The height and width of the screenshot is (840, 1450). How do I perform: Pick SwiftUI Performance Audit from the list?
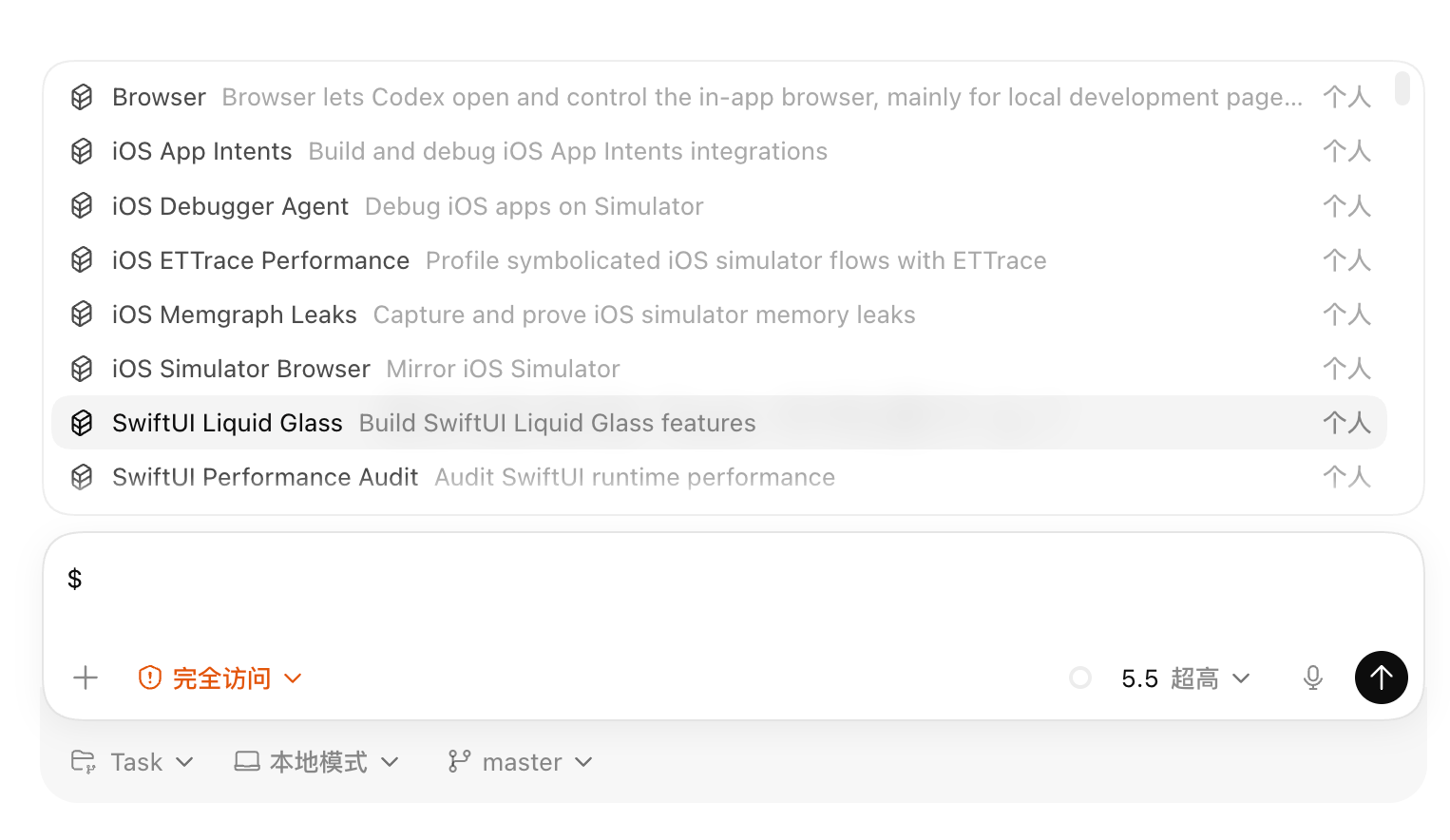[719, 477]
